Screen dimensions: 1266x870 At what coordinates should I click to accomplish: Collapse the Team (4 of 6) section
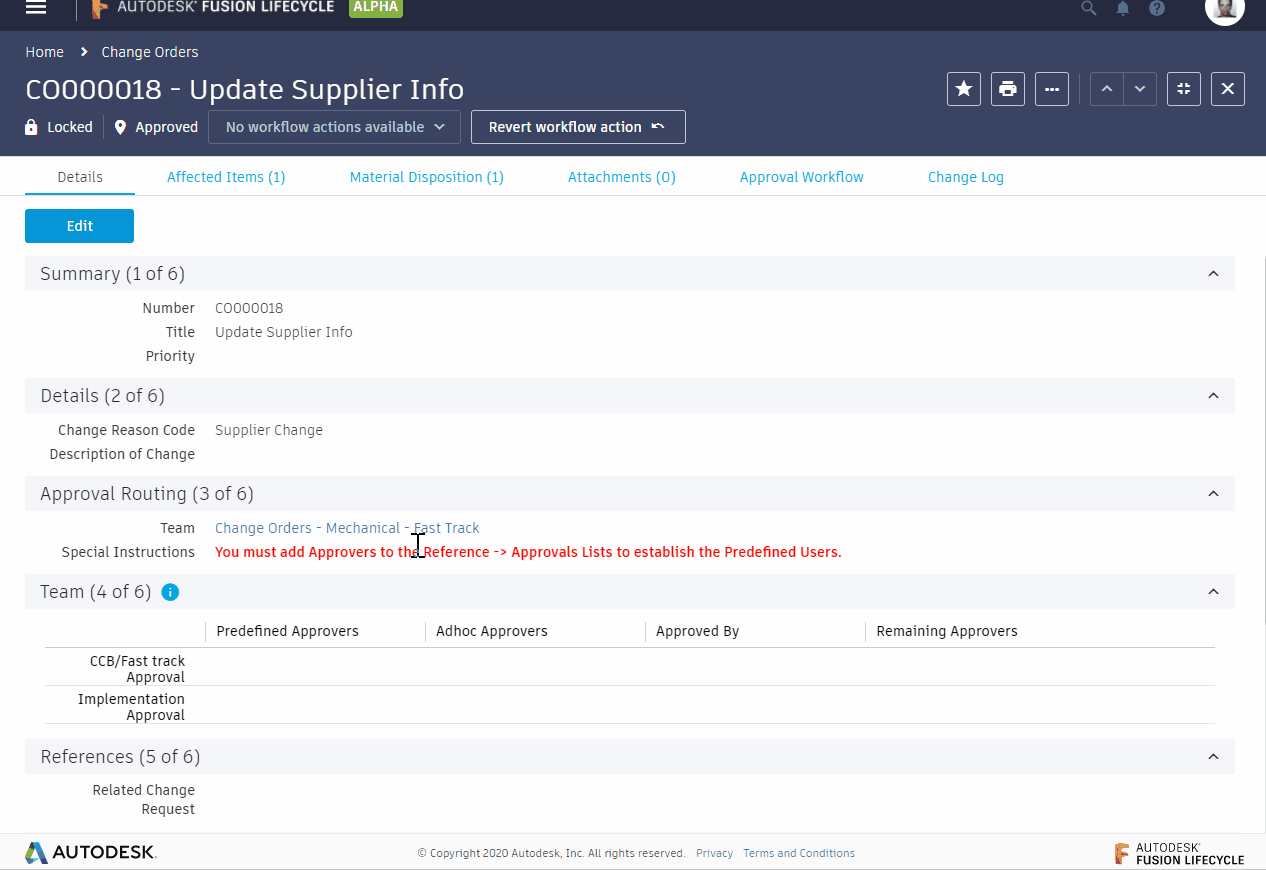[1213, 592]
